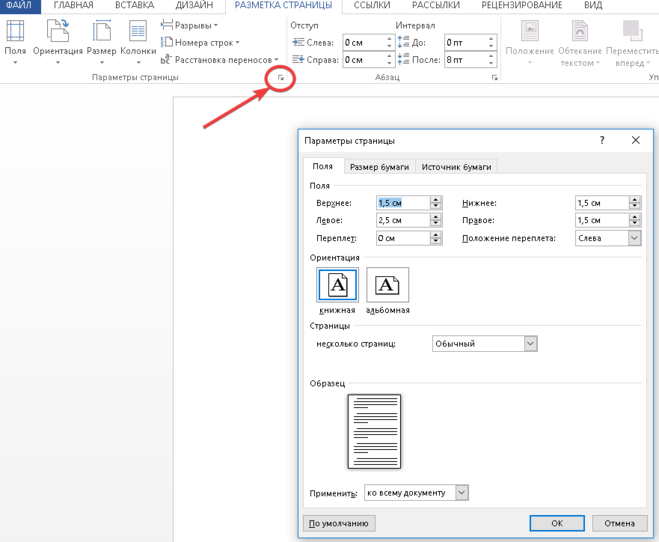Image resolution: width=659 pixels, height=542 pixels.
Task: Adjust the До spacing stepper
Action: 491,42
